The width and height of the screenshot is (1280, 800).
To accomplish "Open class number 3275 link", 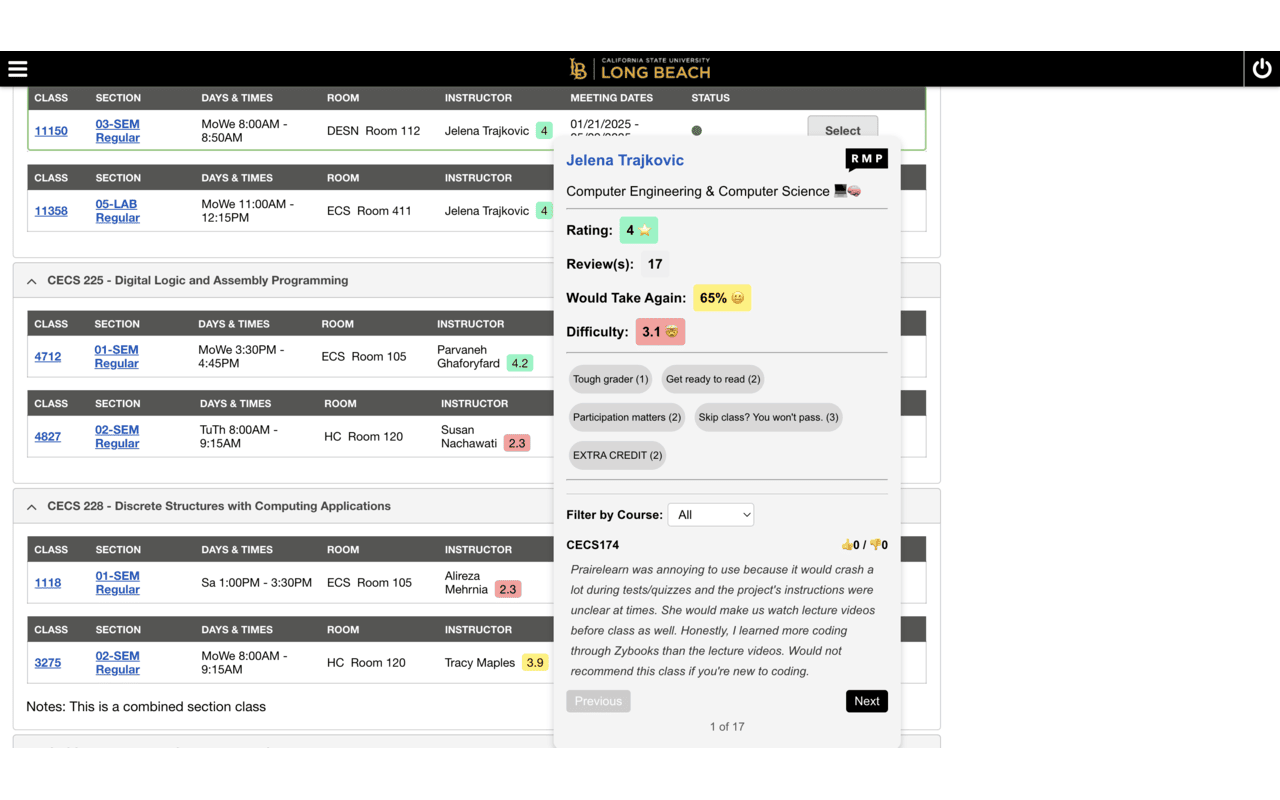I will tap(48, 663).
